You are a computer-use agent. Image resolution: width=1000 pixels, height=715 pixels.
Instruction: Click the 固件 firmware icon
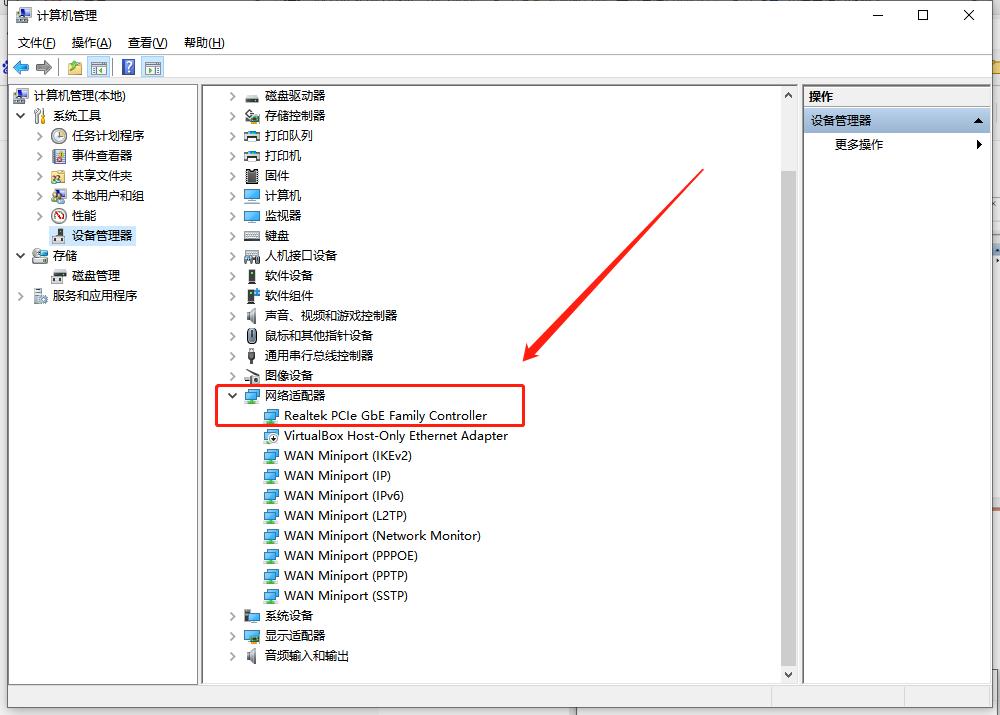[x=252, y=175]
